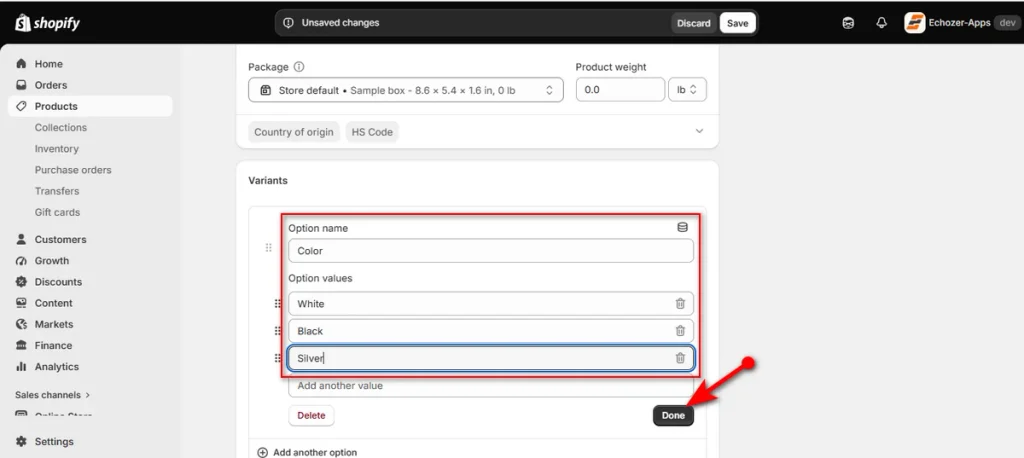
Task: Click the Package info icon
Action: click(x=299, y=67)
